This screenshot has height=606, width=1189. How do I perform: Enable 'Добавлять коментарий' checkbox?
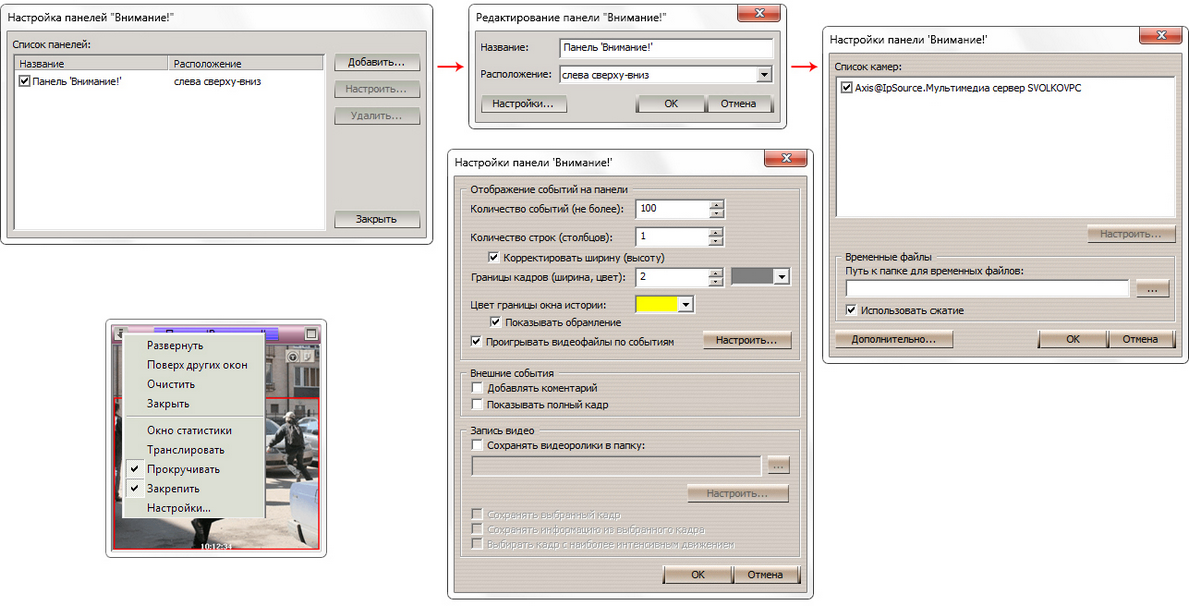[478, 388]
